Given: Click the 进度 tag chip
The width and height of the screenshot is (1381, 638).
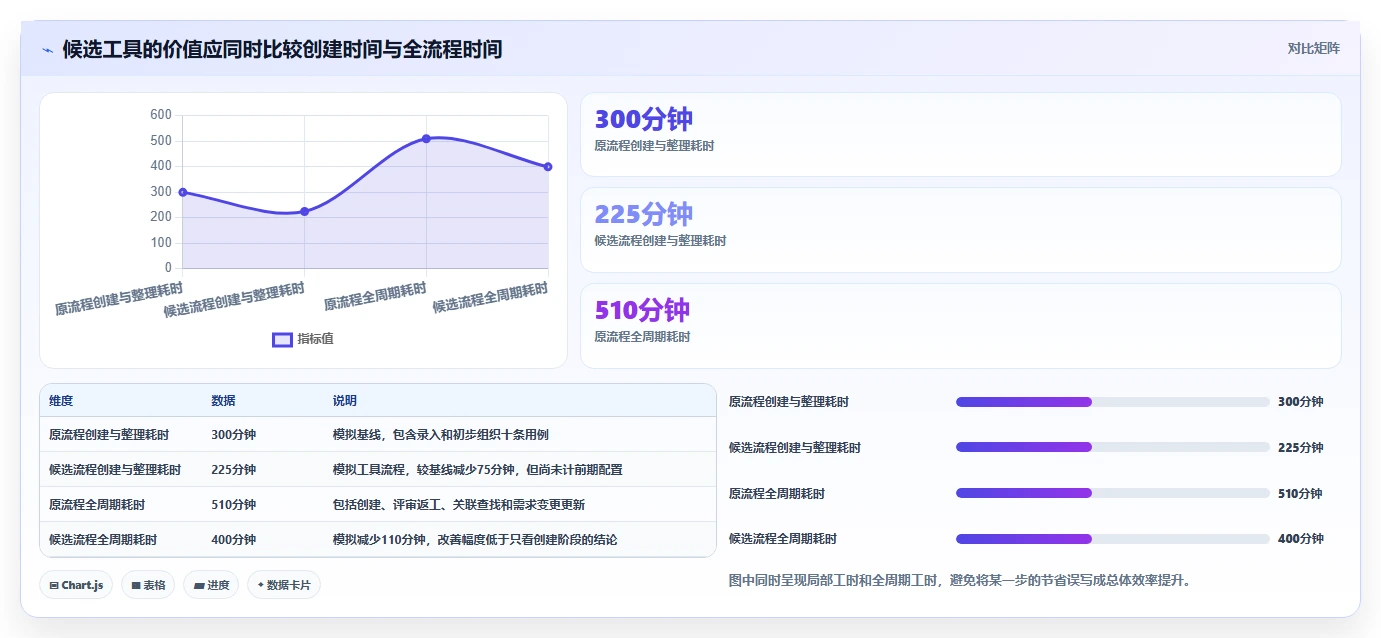Looking at the screenshot, I should pyautogui.click(x=211, y=585).
